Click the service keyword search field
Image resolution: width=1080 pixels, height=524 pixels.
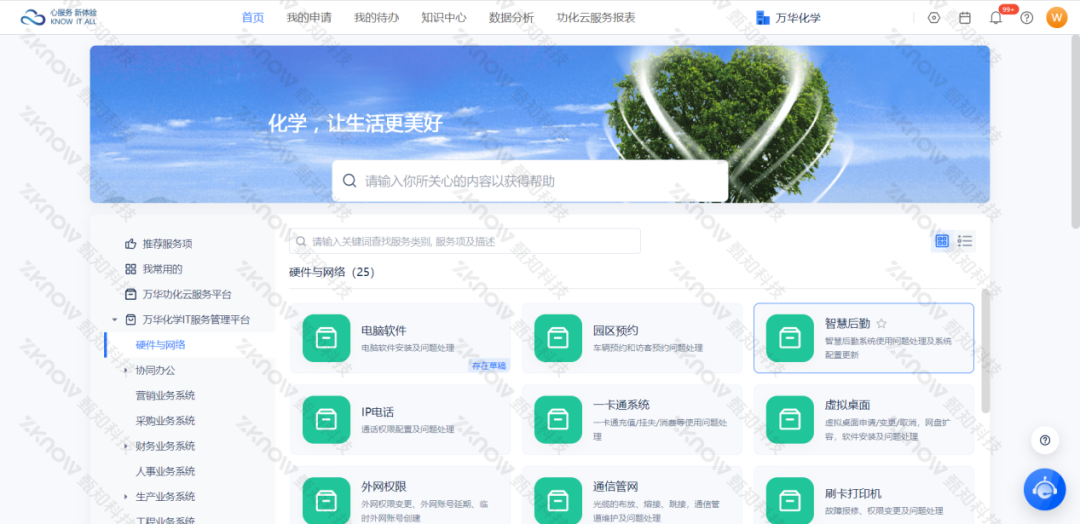tap(465, 241)
